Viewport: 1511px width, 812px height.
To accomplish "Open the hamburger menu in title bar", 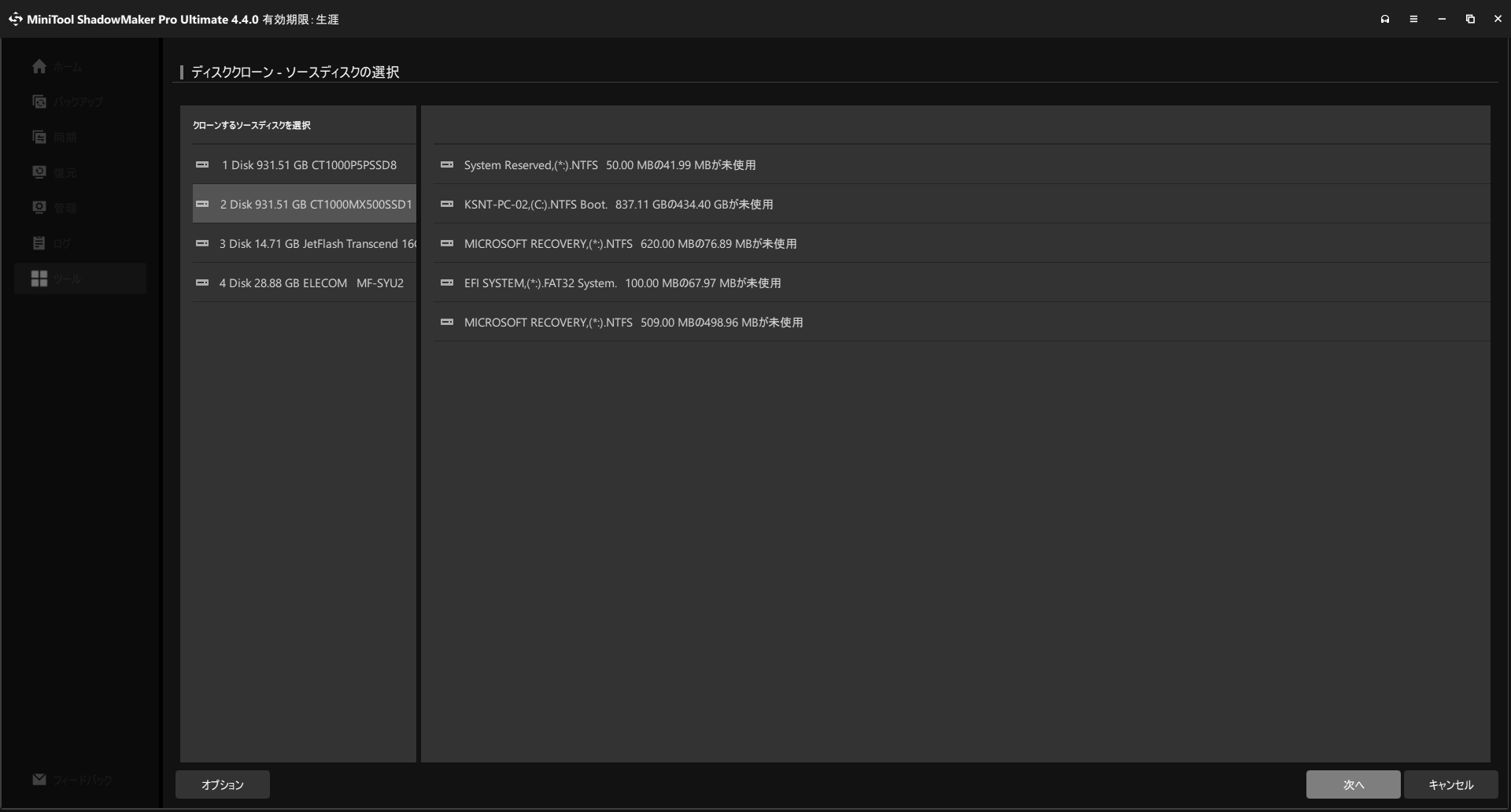I will click(x=1413, y=19).
